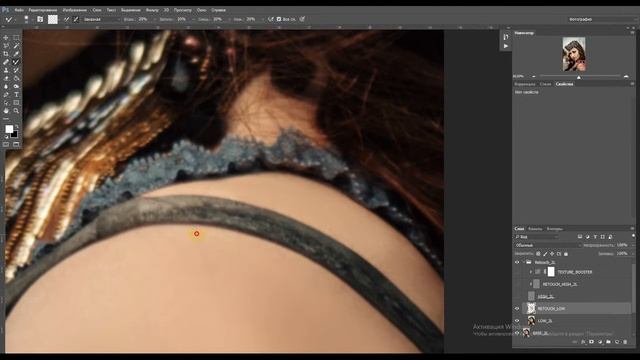640x360 pixels.
Task: Swap foreground and background colors
Action: (x=17, y=127)
